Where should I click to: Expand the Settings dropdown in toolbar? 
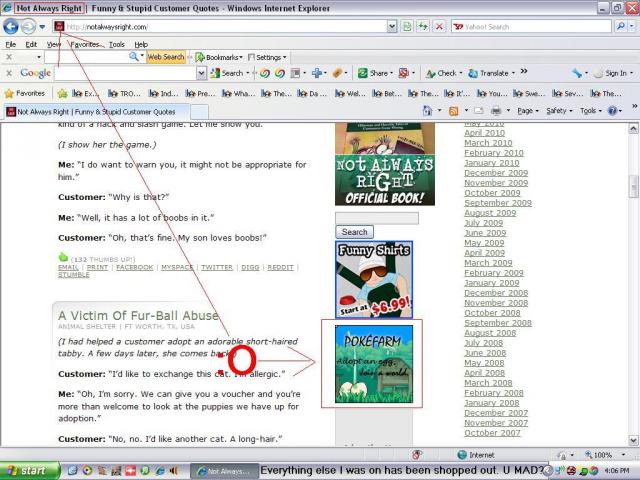click(x=267, y=57)
